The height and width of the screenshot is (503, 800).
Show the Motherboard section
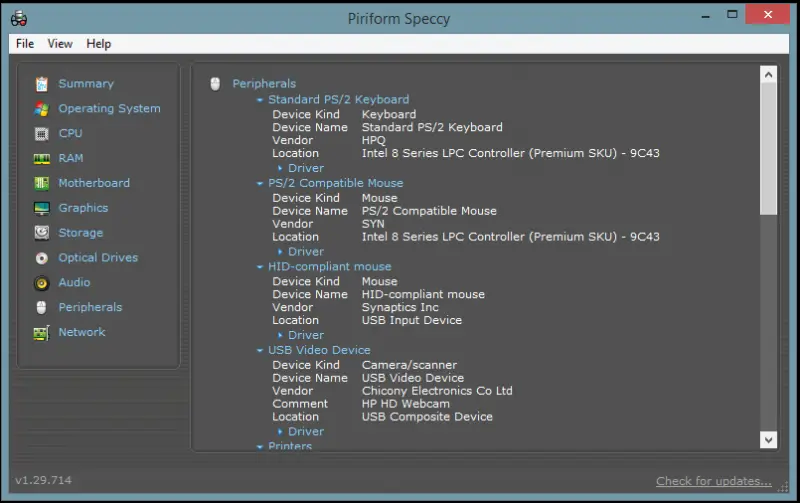pos(94,183)
